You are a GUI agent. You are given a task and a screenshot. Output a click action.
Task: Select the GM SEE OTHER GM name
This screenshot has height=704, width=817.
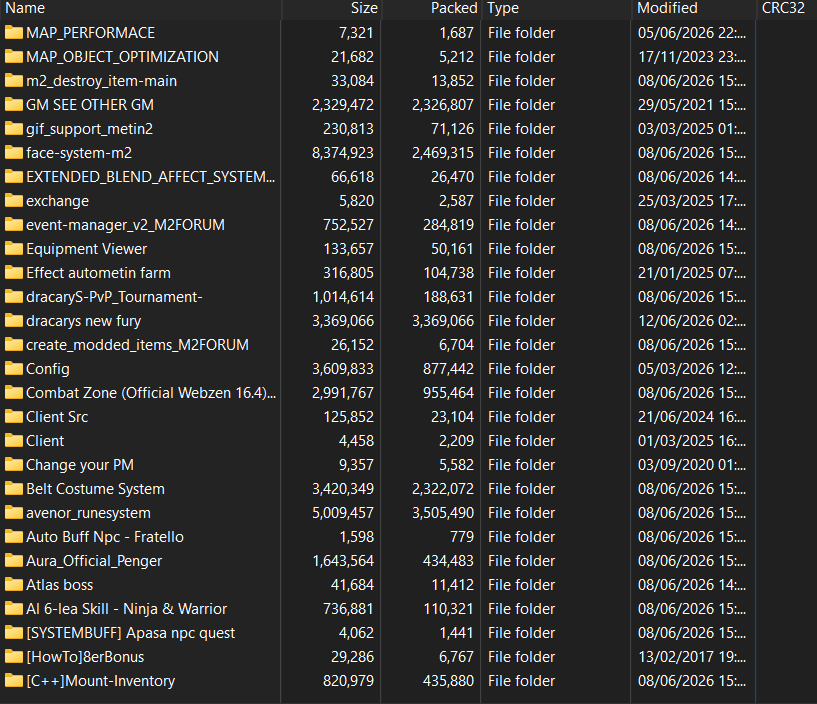coord(90,105)
